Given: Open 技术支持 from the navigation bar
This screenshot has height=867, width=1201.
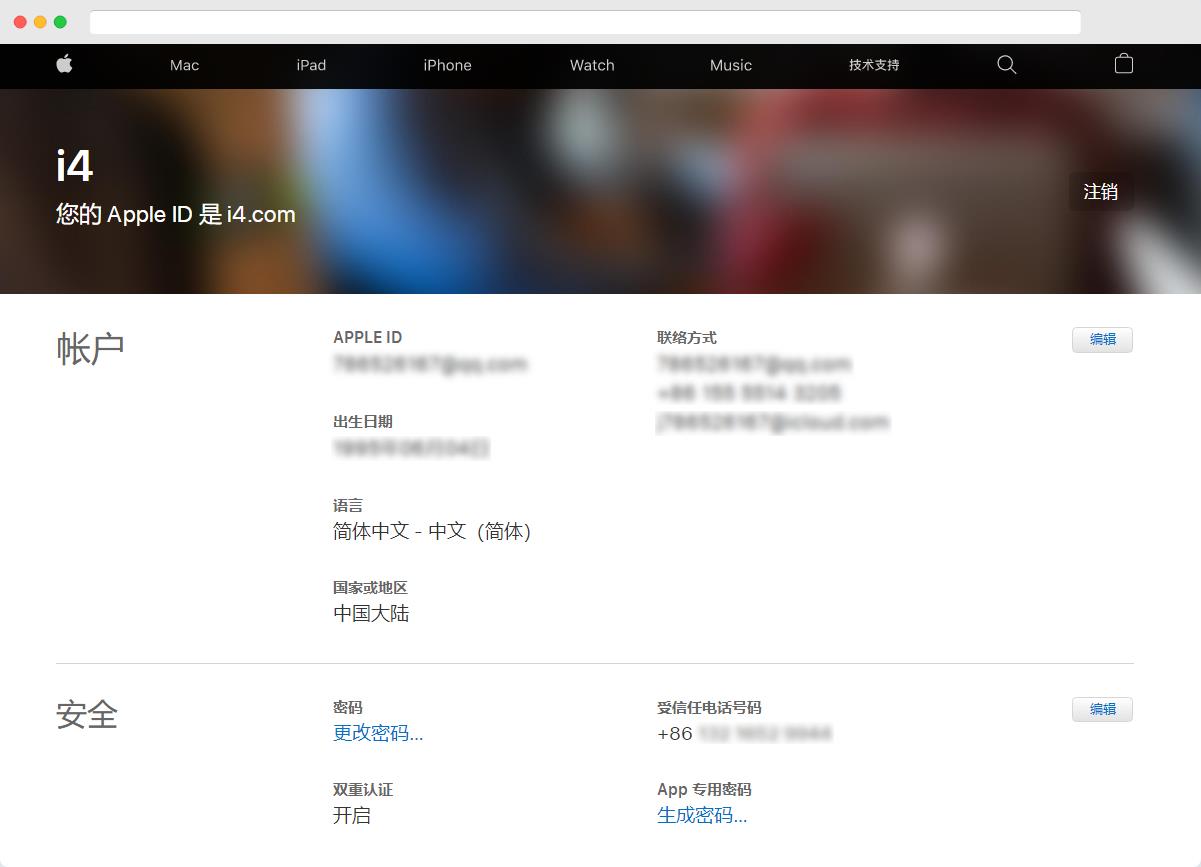Looking at the screenshot, I should 871,65.
